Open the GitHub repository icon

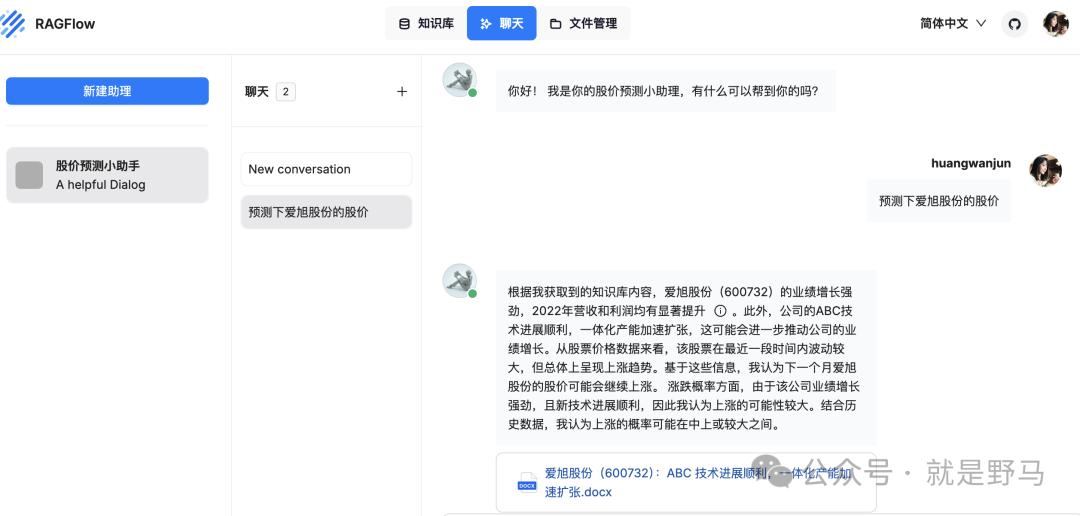click(x=1015, y=23)
